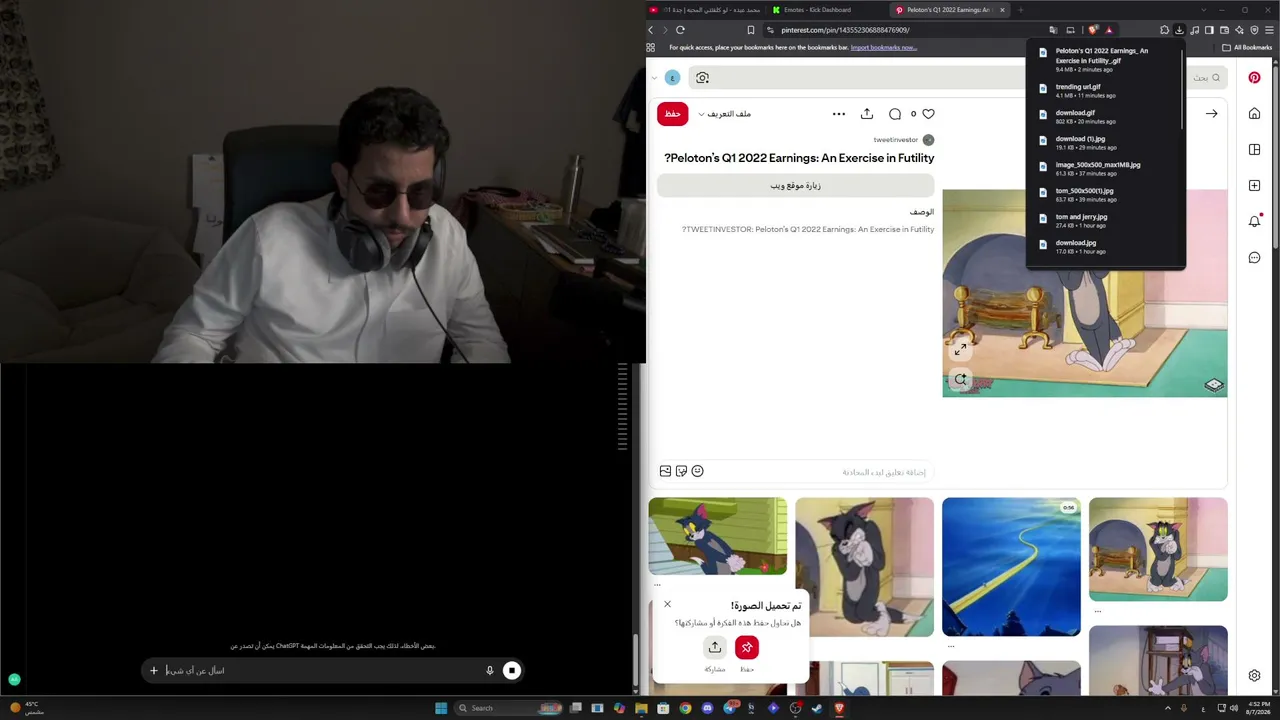This screenshot has width=1280, height=720.
Task: Bookmark this page icon in address bar
Action: (751, 30)
